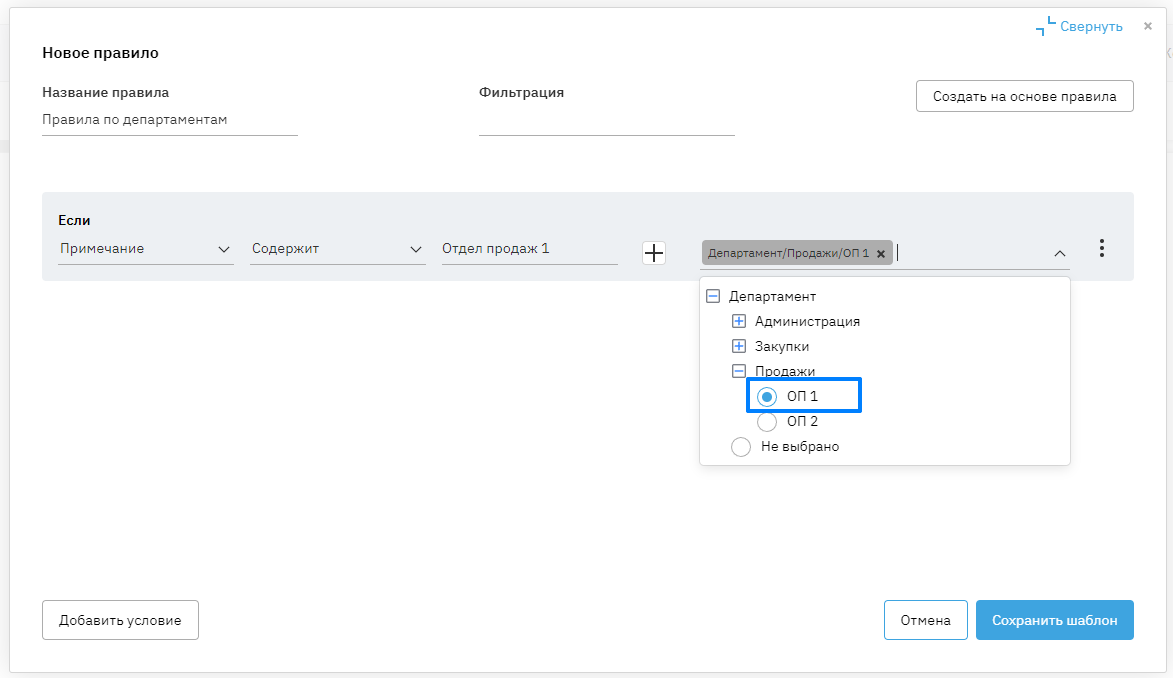
Task: Expand the Закупки tree node
Action: pos(739,346)
